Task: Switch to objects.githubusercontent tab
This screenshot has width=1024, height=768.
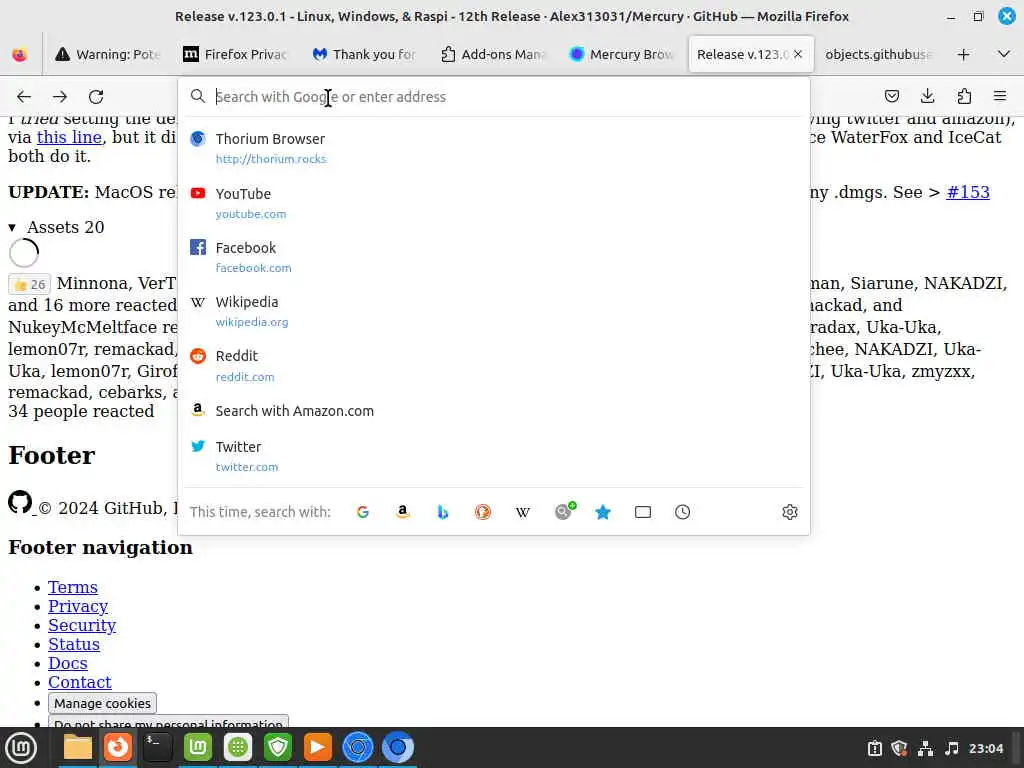Action: tap(878, 55)
